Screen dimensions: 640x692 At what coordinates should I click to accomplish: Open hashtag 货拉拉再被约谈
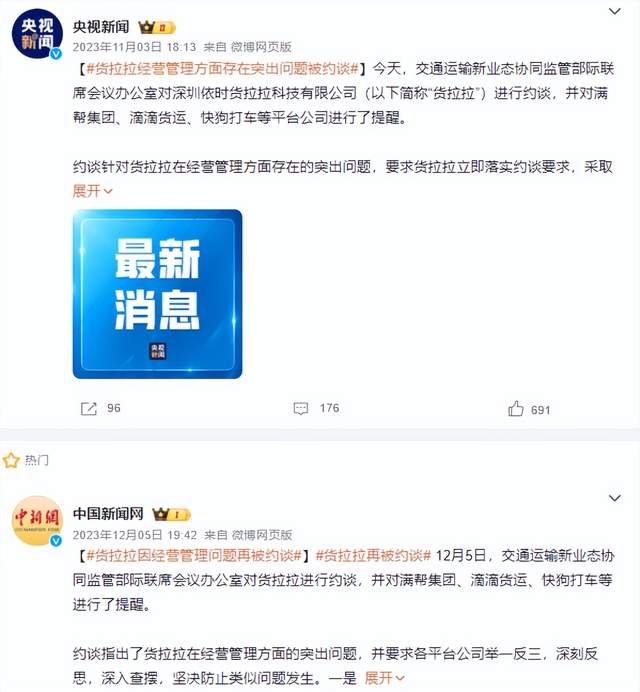tap(373, 555)
